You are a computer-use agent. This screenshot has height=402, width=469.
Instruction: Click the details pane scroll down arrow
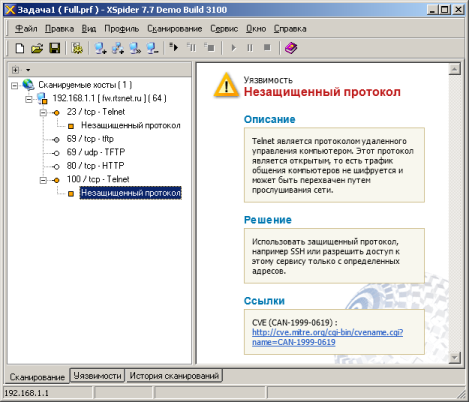click(x=454, y=358)
